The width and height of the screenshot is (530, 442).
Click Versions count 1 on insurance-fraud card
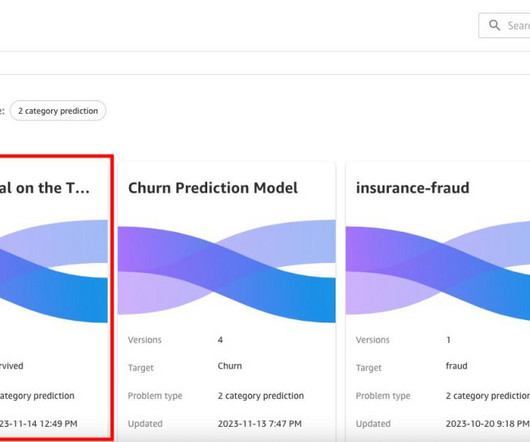click(448, 340)
